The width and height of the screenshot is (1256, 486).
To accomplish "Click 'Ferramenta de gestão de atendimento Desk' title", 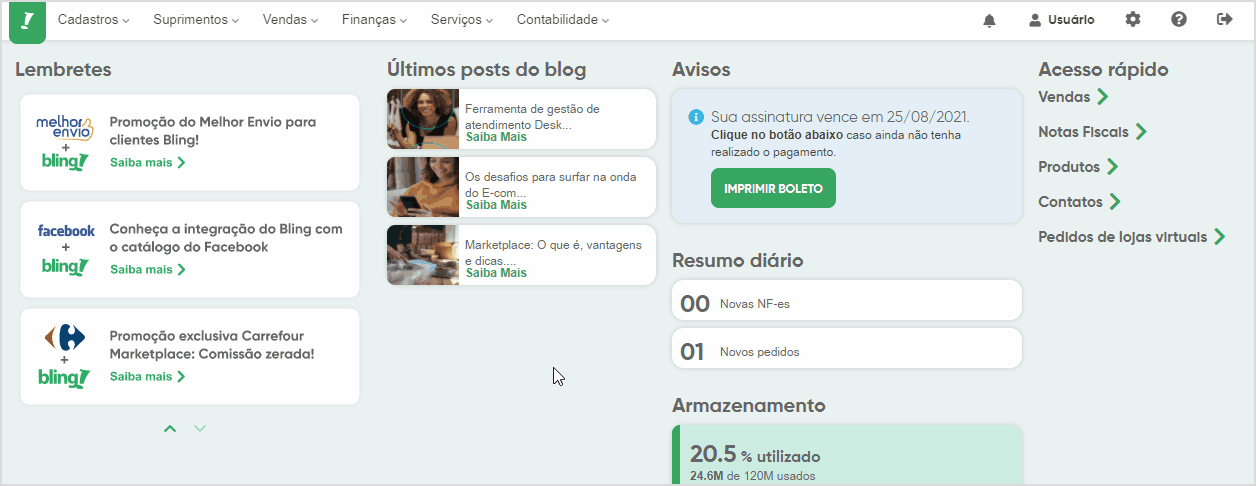I will (x=532, y=117).
